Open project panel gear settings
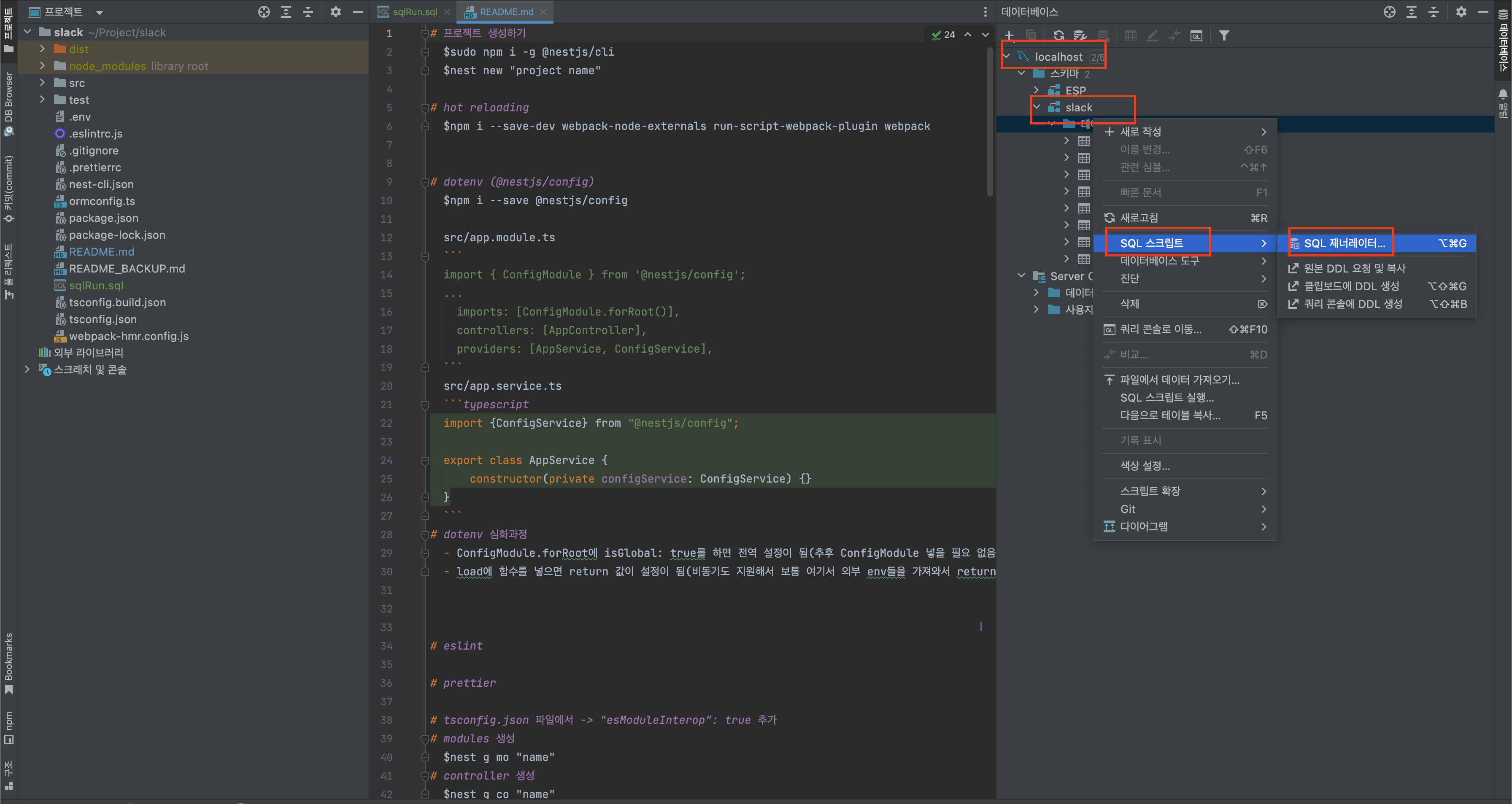The width and height of the screenshot is (1512, 804). pos(335,12)
